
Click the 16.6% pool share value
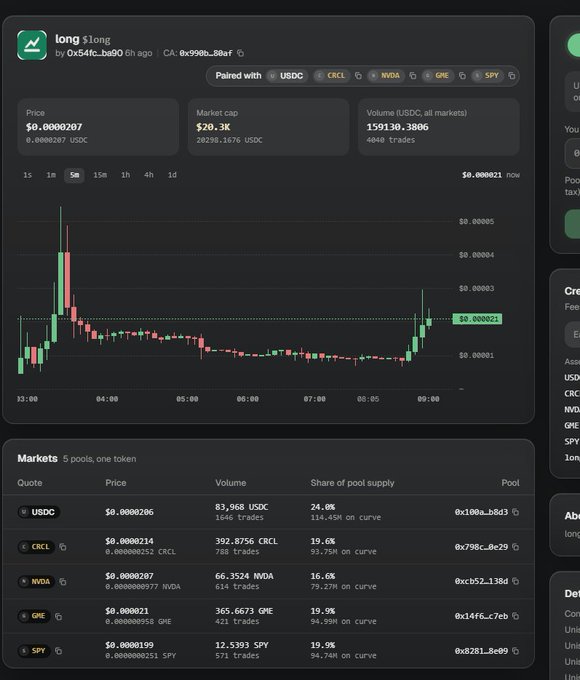click(x=323, y=576)
